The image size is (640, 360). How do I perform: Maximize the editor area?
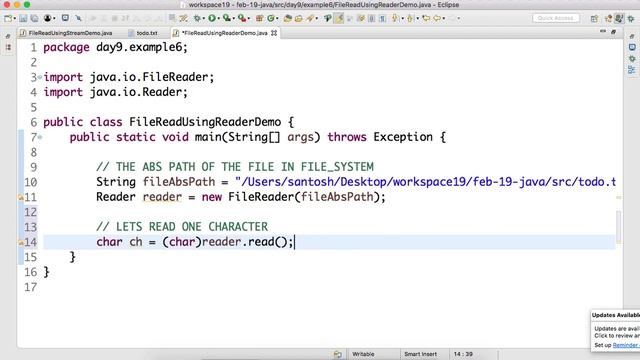click(x=613, y=32)
